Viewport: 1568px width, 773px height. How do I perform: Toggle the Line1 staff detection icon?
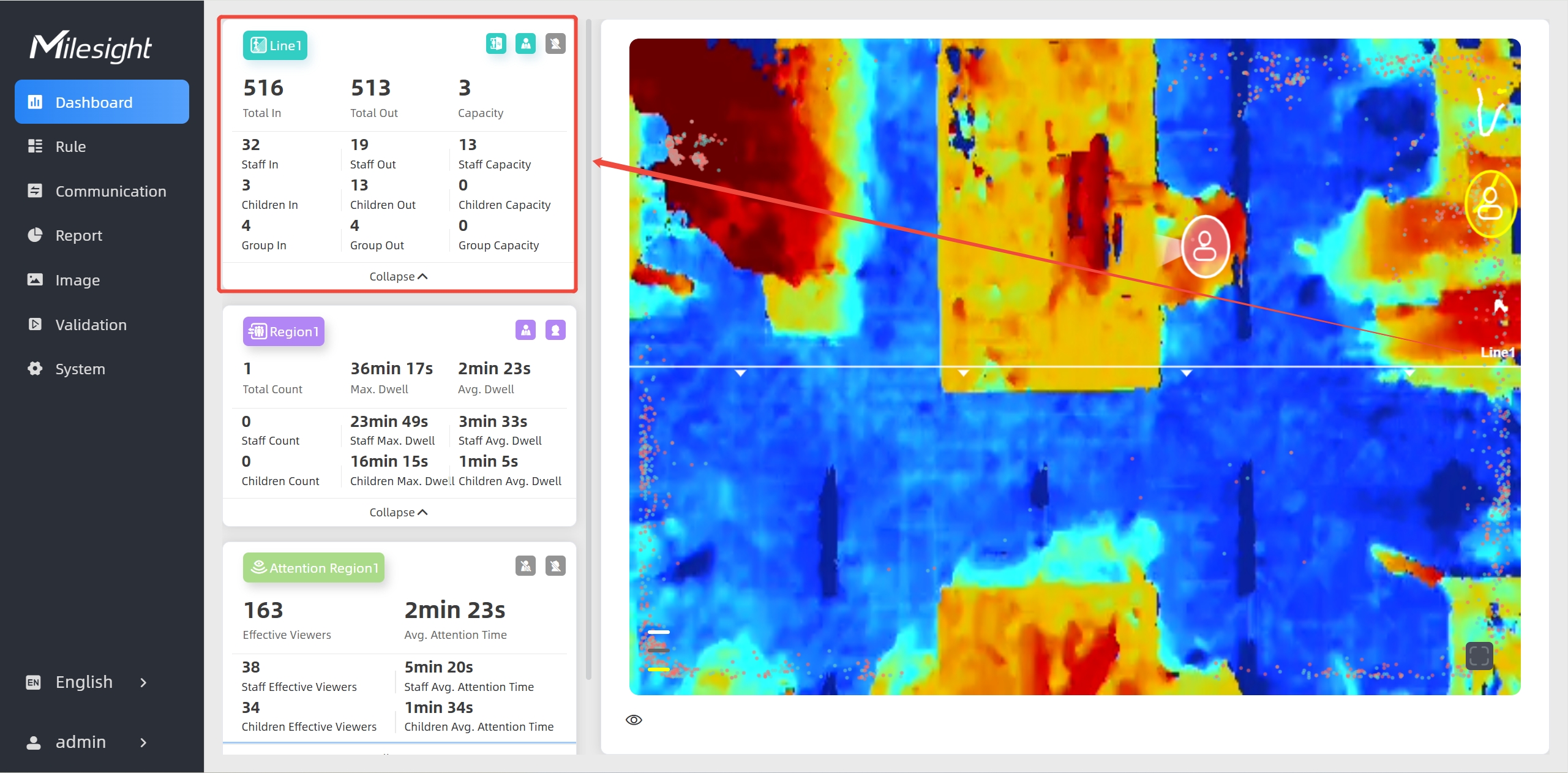click(x=525, y=43)
